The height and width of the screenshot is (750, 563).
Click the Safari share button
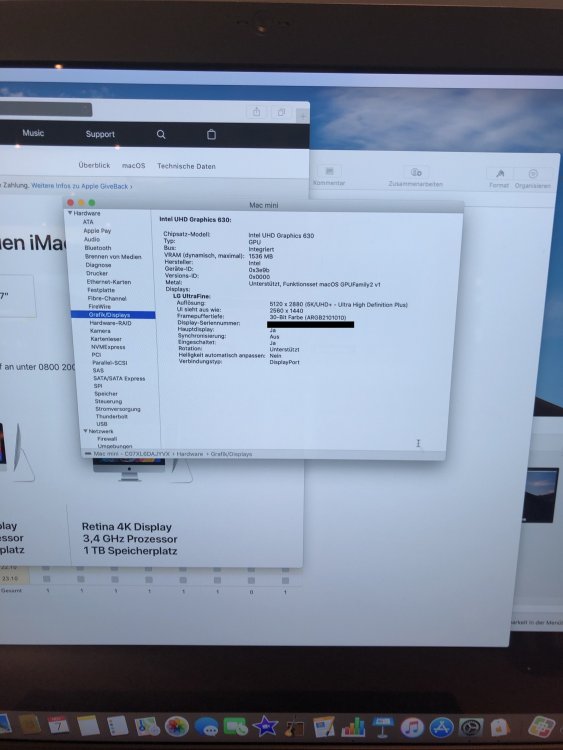[257, 112]
